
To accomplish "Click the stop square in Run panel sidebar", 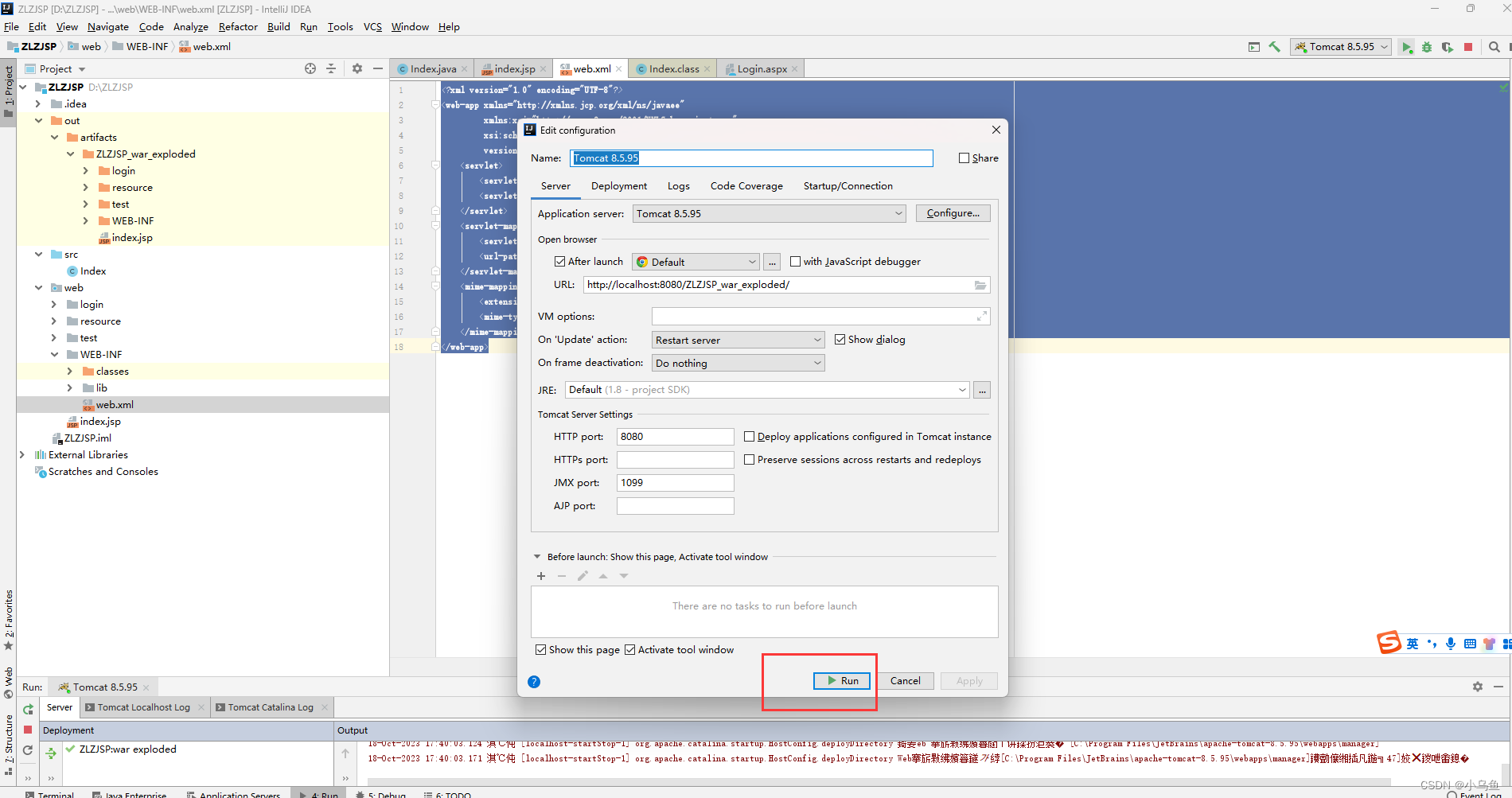I will [28, 730].
